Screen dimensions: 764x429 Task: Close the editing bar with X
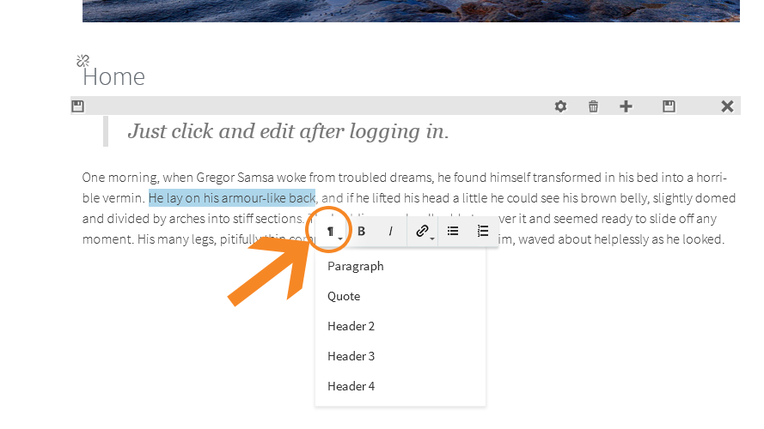[727, 106]
